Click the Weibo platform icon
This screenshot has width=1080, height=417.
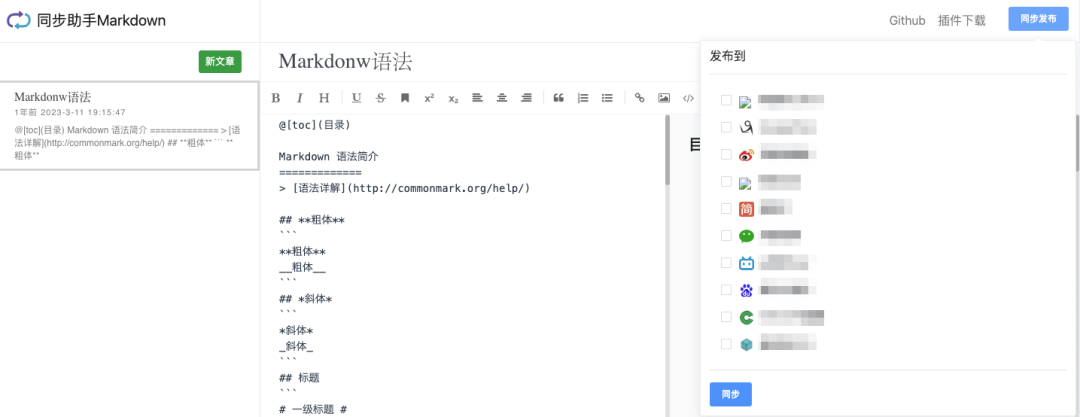tap(747, 154)
